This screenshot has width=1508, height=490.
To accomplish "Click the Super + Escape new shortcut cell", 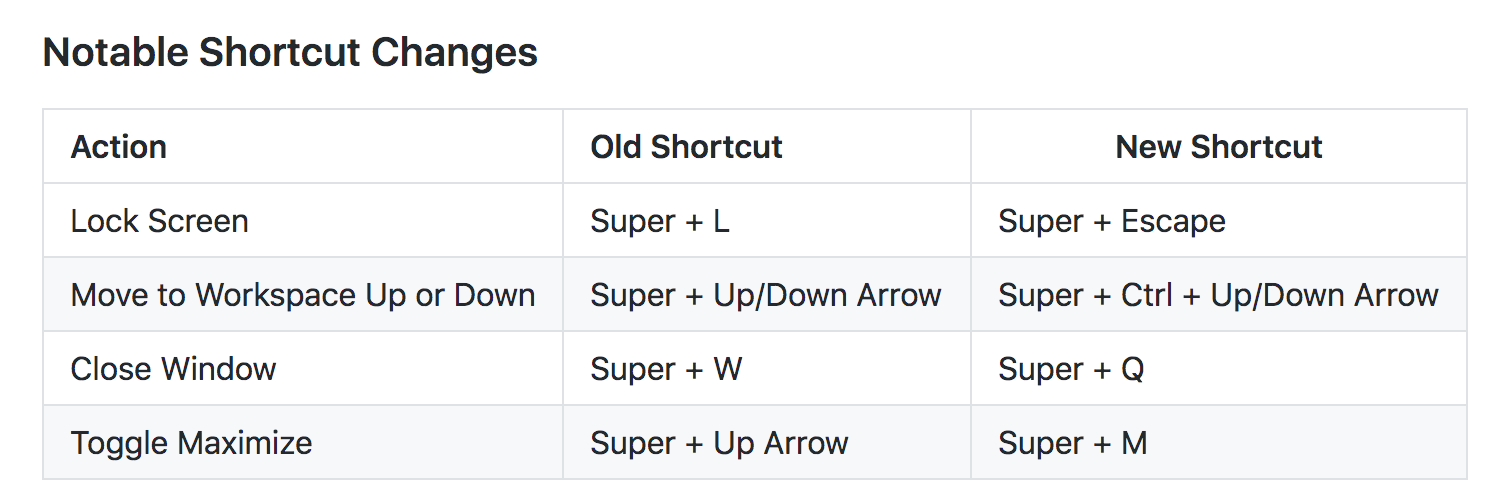I will [x=1219, y=220].
